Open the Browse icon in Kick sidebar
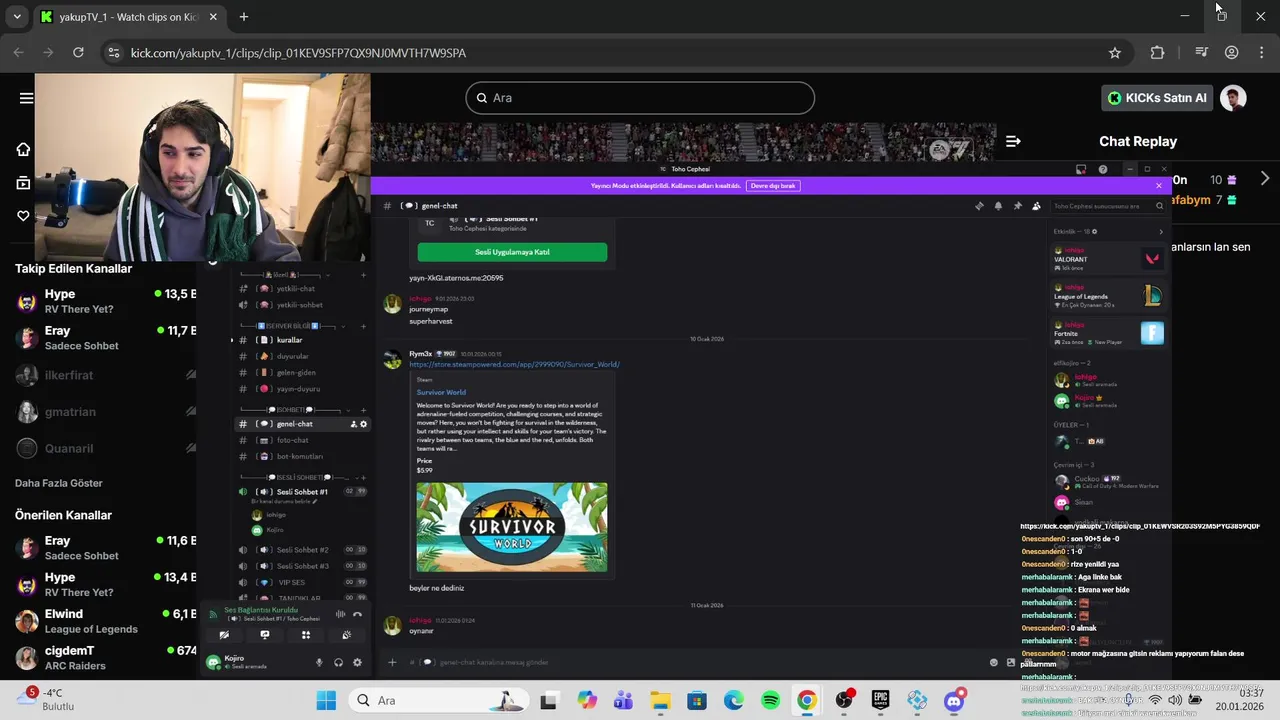The height and width of the screenshot is (720, 1280). [23, 183]
